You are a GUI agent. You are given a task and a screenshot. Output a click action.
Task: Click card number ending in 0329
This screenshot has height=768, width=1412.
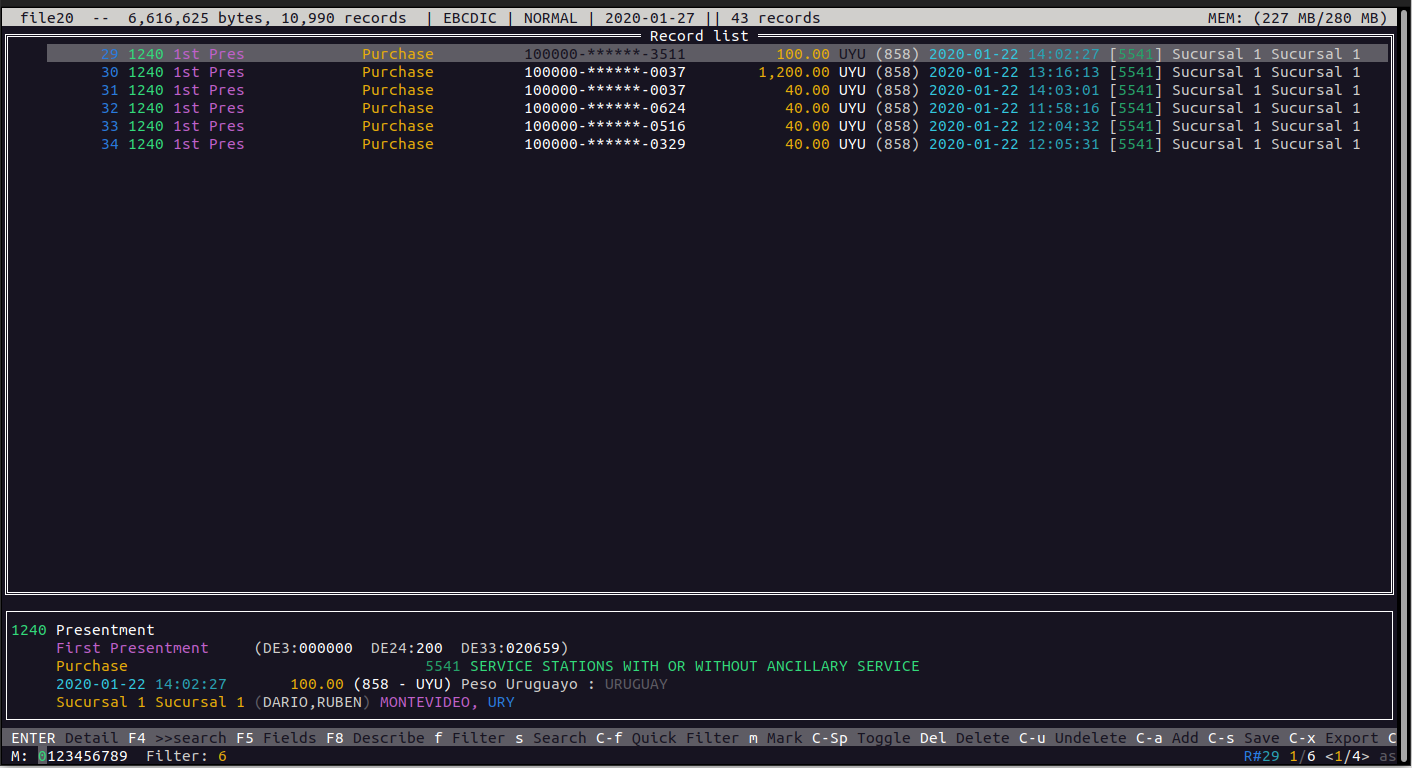[605, 144]
